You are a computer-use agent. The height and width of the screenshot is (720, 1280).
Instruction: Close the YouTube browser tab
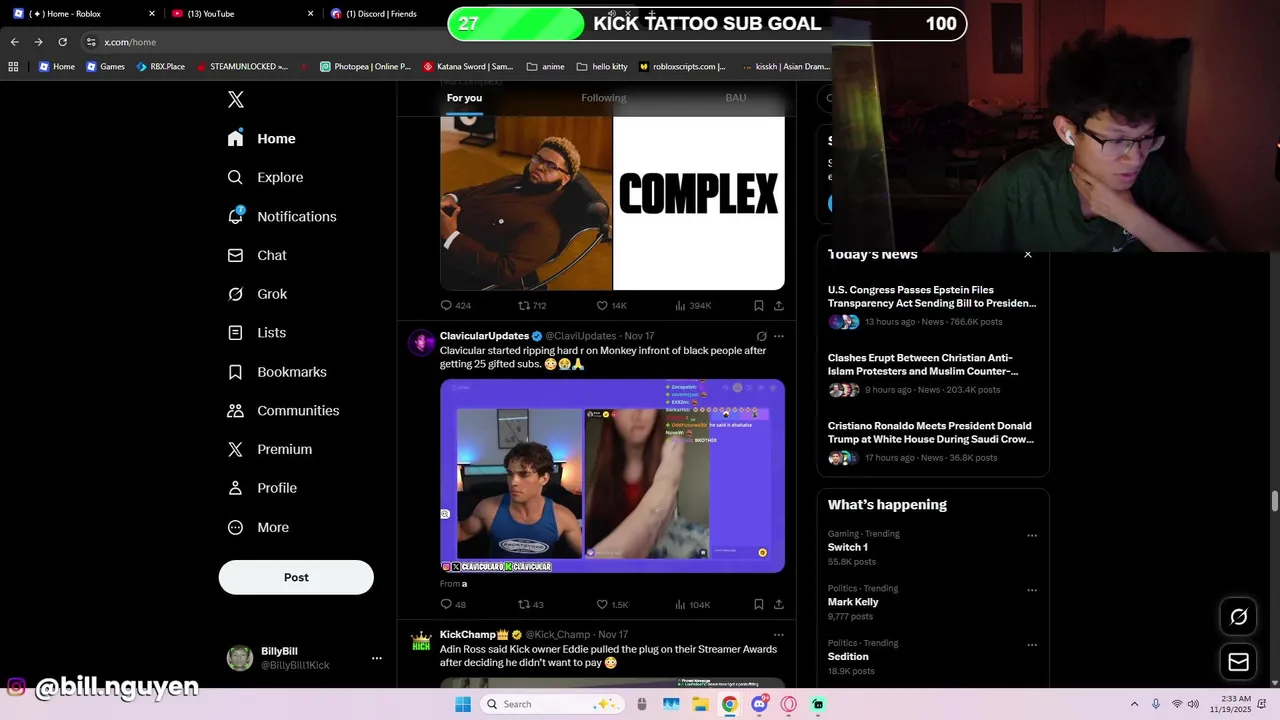(x=310, y=14)
